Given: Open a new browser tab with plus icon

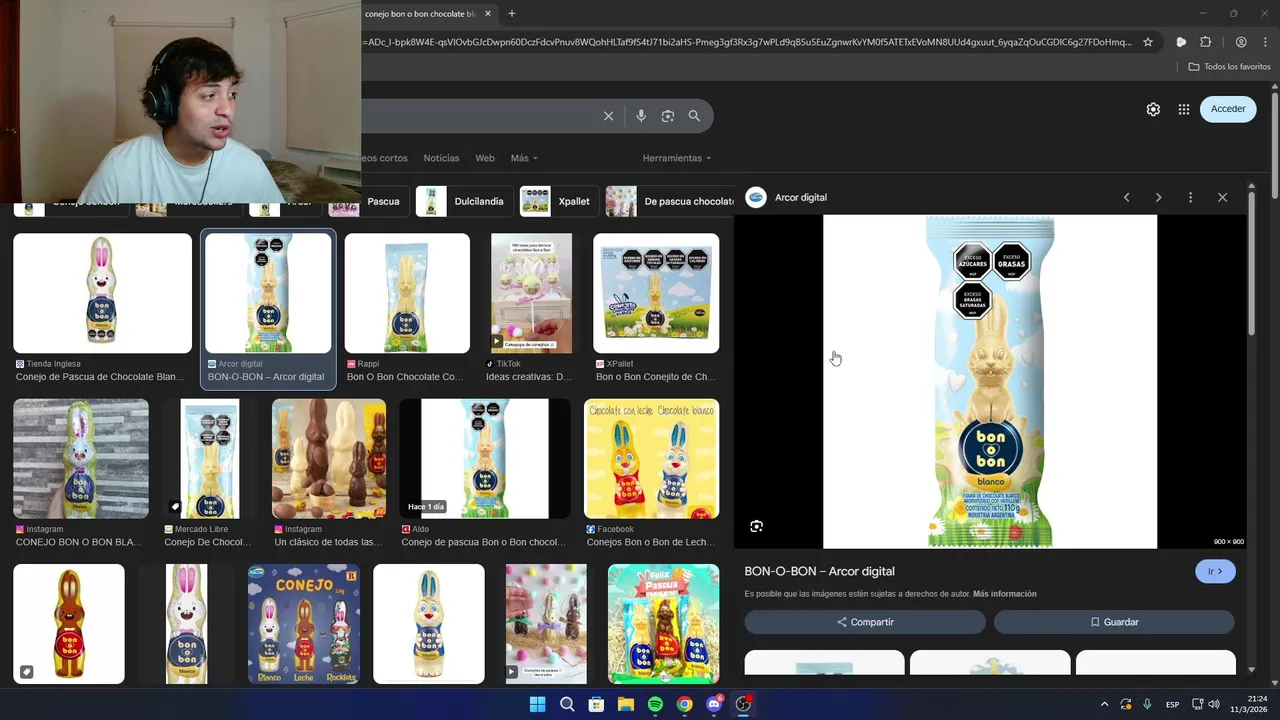Looking at the screenshot, I should coord(512,14).
